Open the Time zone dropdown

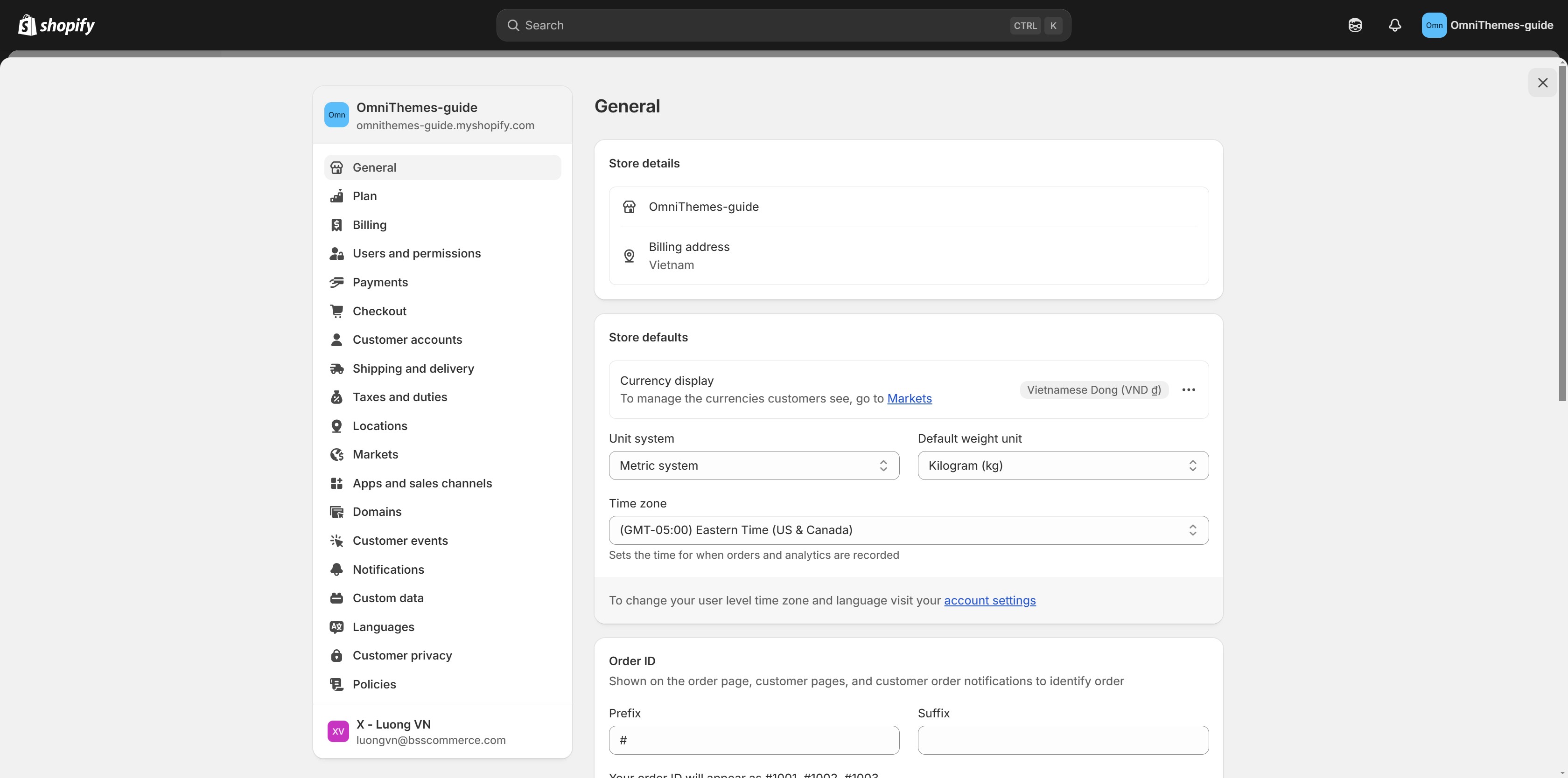908,530
